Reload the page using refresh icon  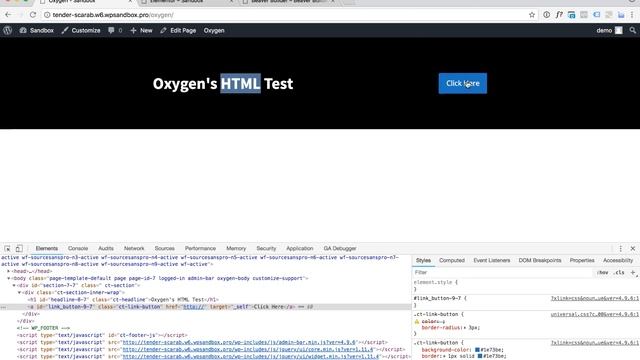pyautogui.click(x=33, y=15)
